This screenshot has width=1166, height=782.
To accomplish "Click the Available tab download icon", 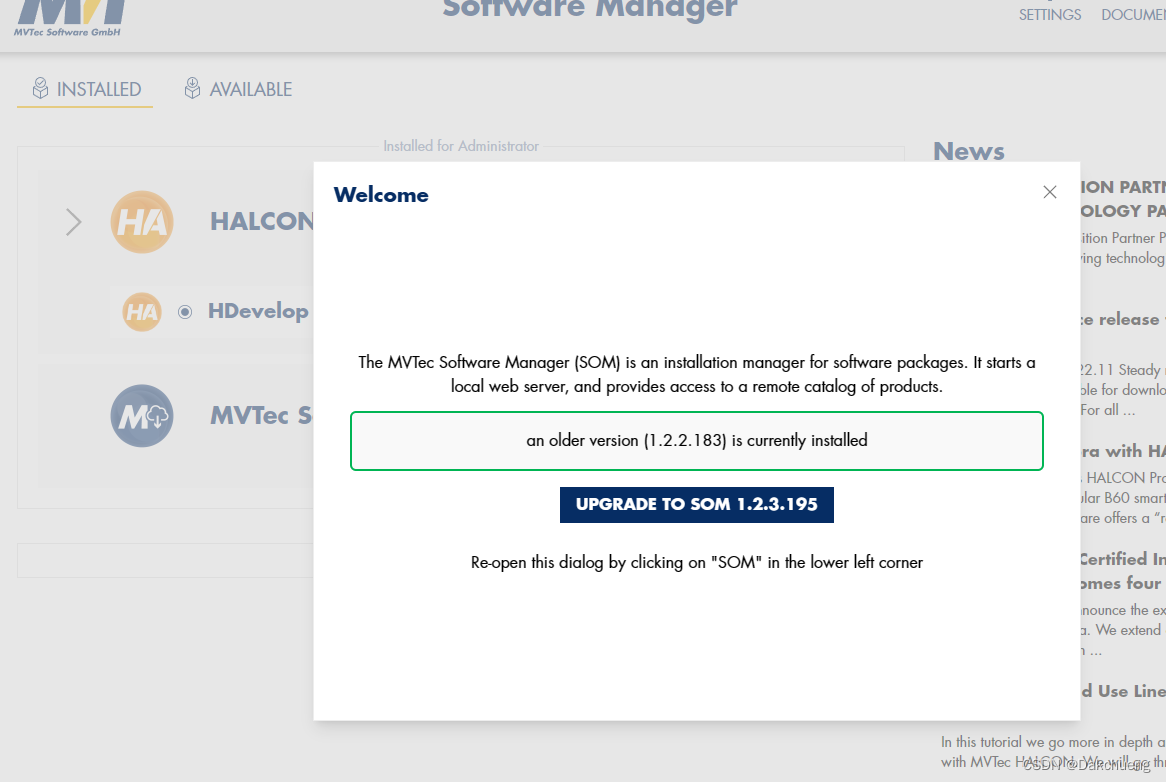I will (x=193, y=88).
